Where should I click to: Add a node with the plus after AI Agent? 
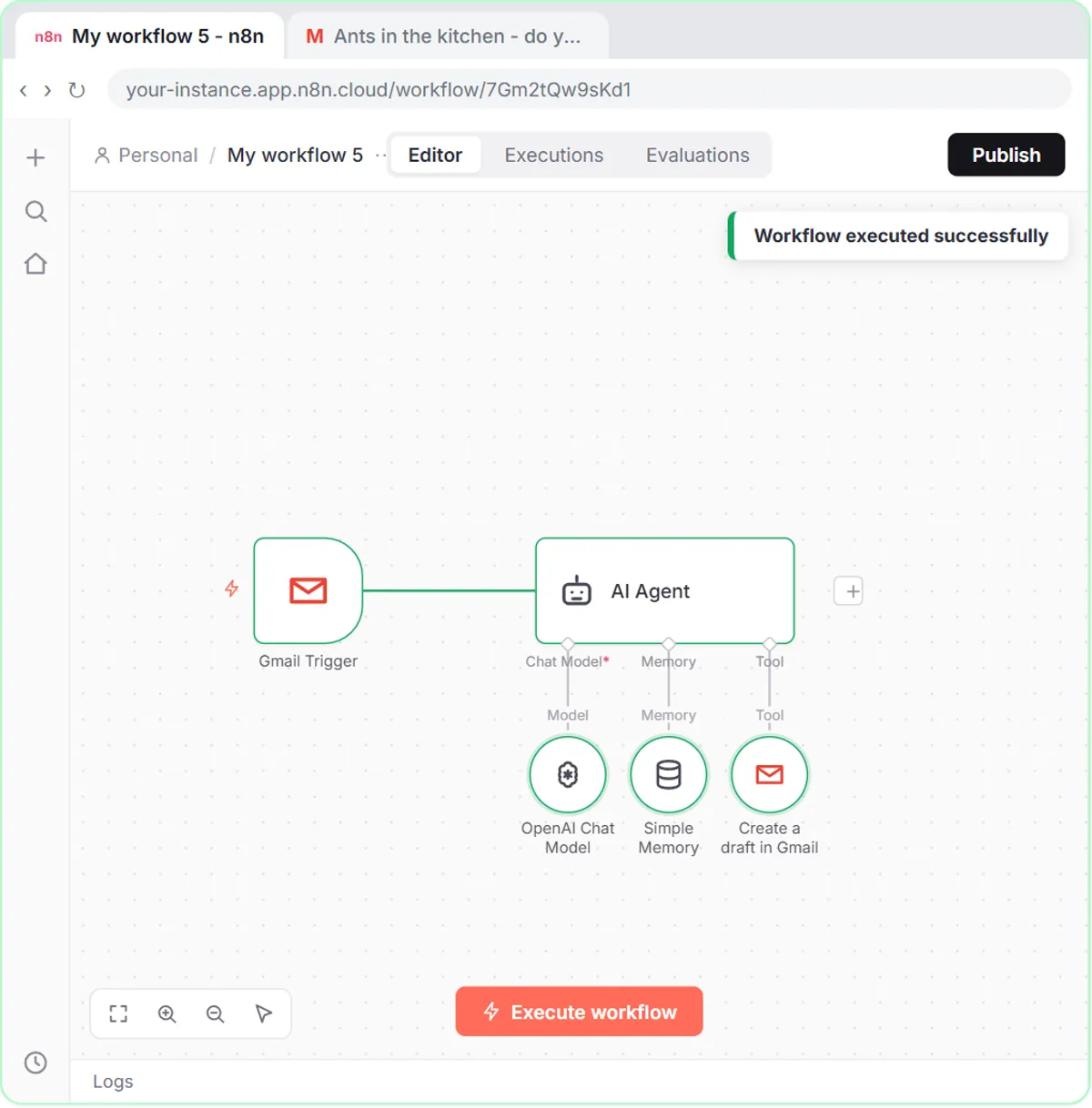848,591
